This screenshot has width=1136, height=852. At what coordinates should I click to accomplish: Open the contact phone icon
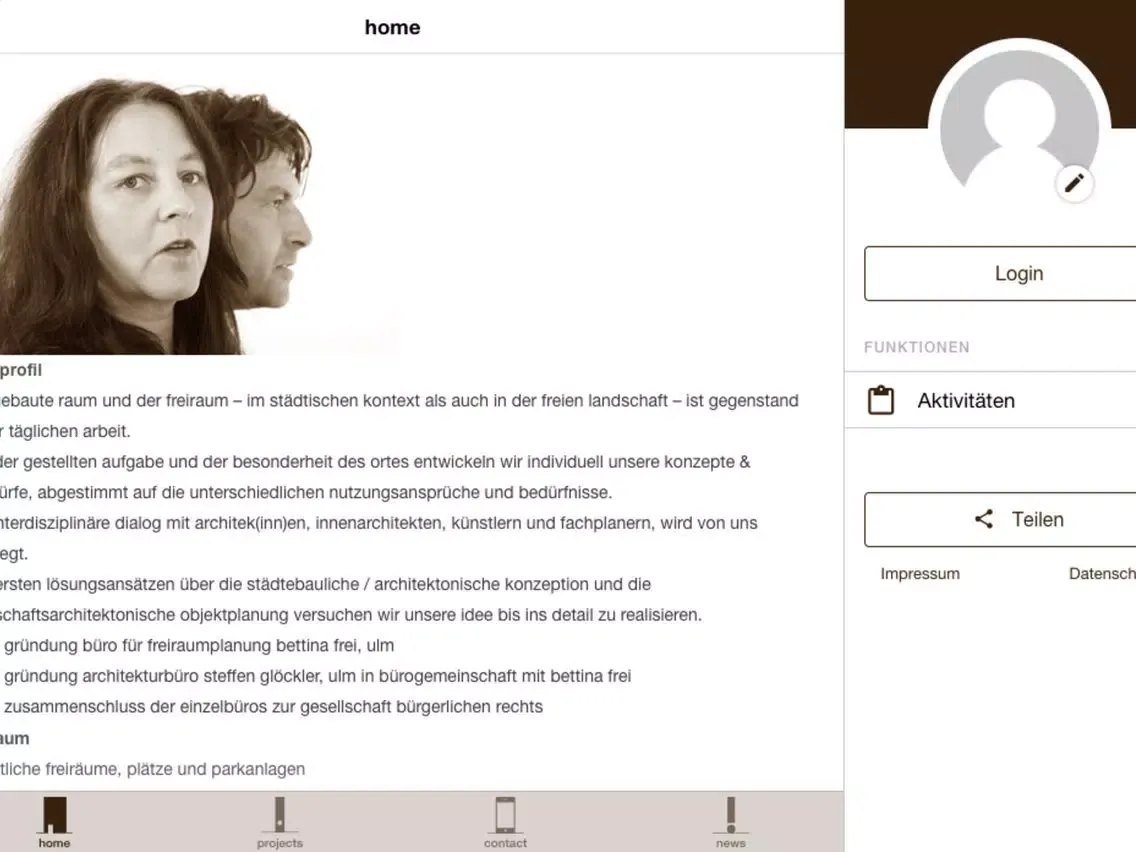tap(505, 814)
